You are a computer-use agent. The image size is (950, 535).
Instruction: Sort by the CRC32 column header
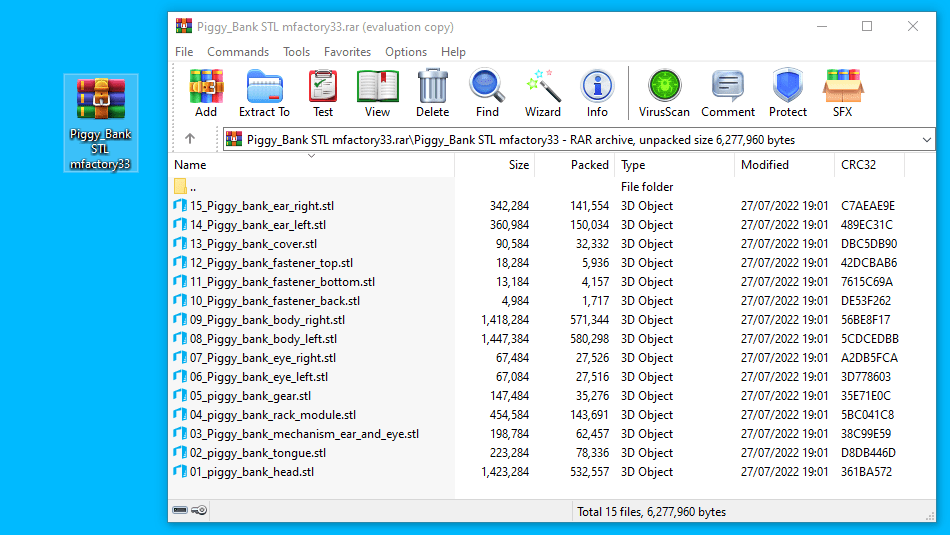coord(869,165)
